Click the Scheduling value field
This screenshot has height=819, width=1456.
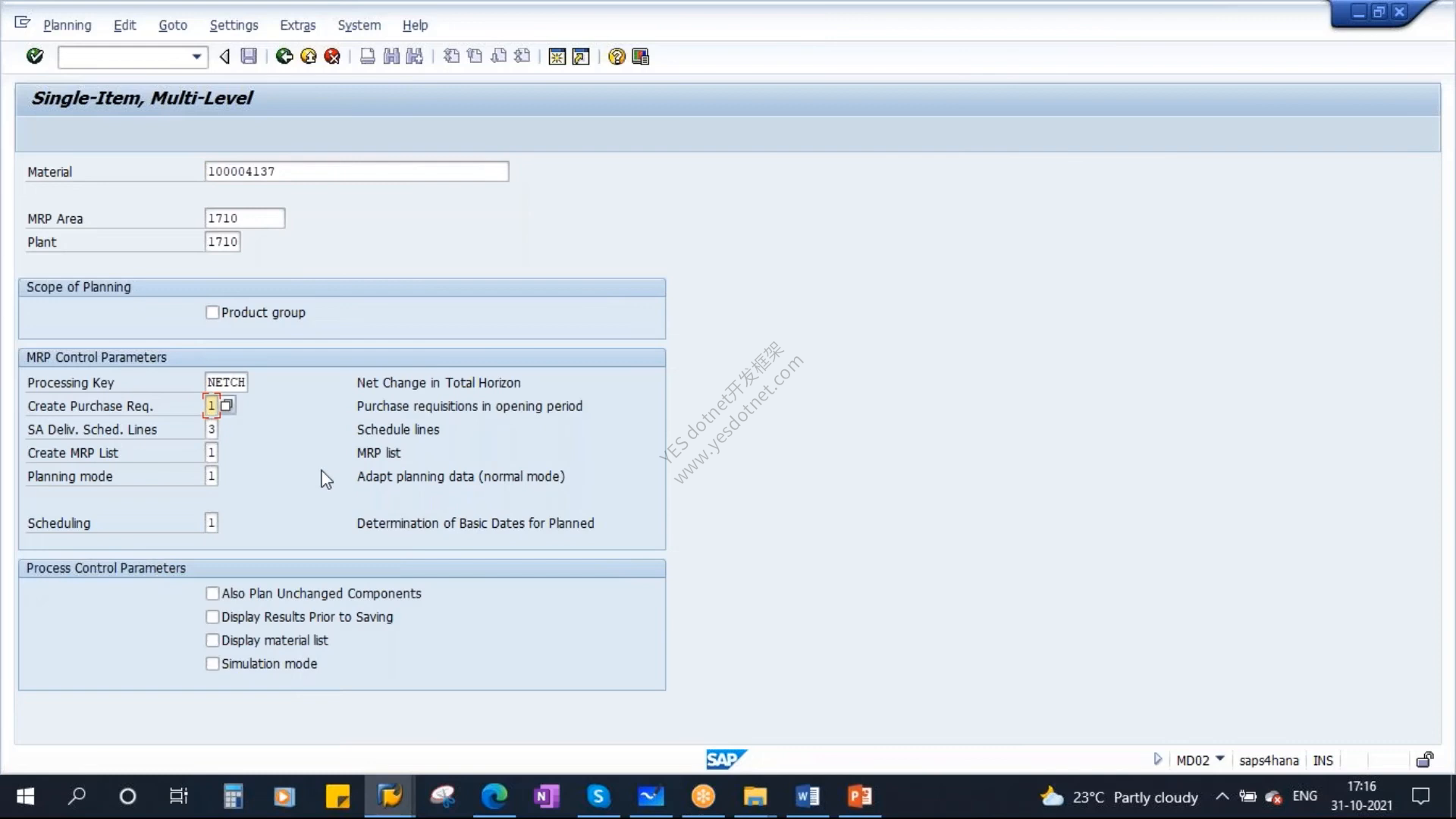click(212, 523)
